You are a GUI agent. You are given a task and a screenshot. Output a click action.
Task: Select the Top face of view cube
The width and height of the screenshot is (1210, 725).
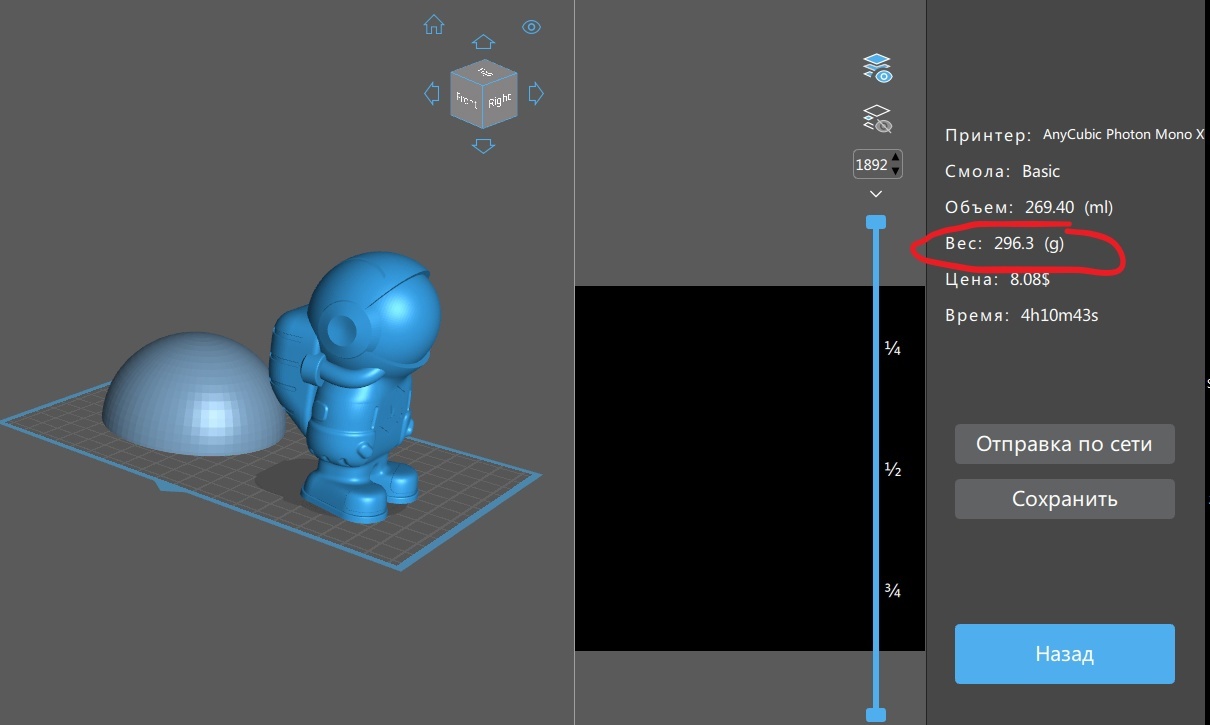click(484, 71)
